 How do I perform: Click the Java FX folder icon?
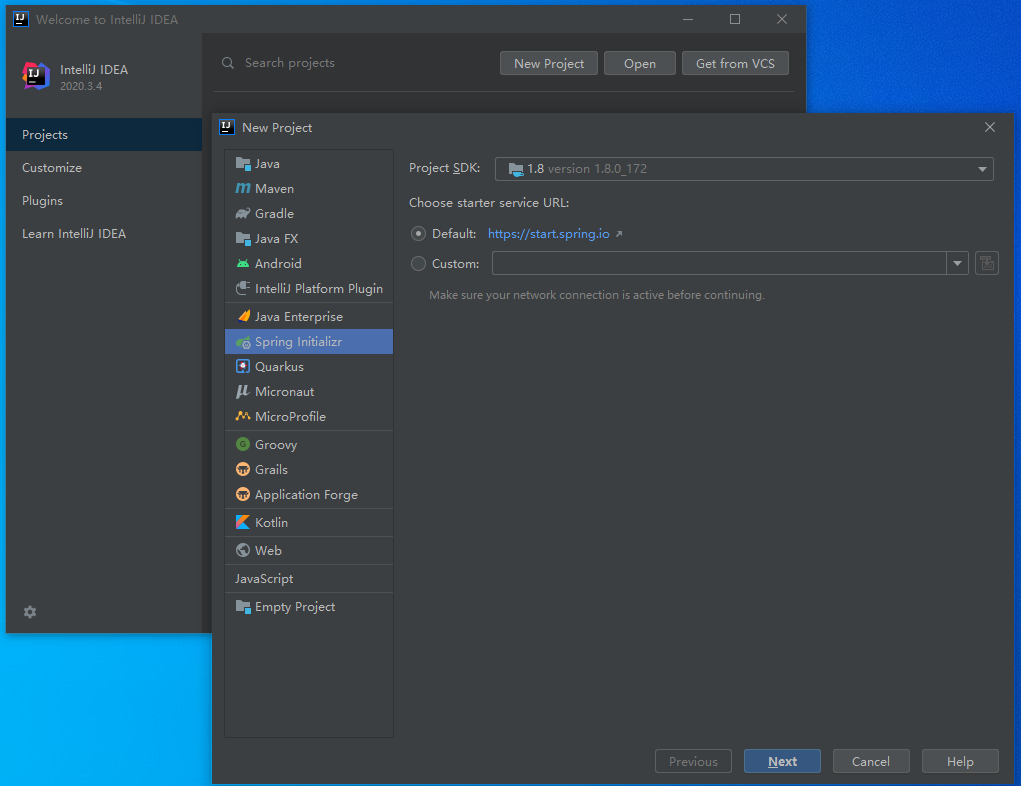point(243,238)
